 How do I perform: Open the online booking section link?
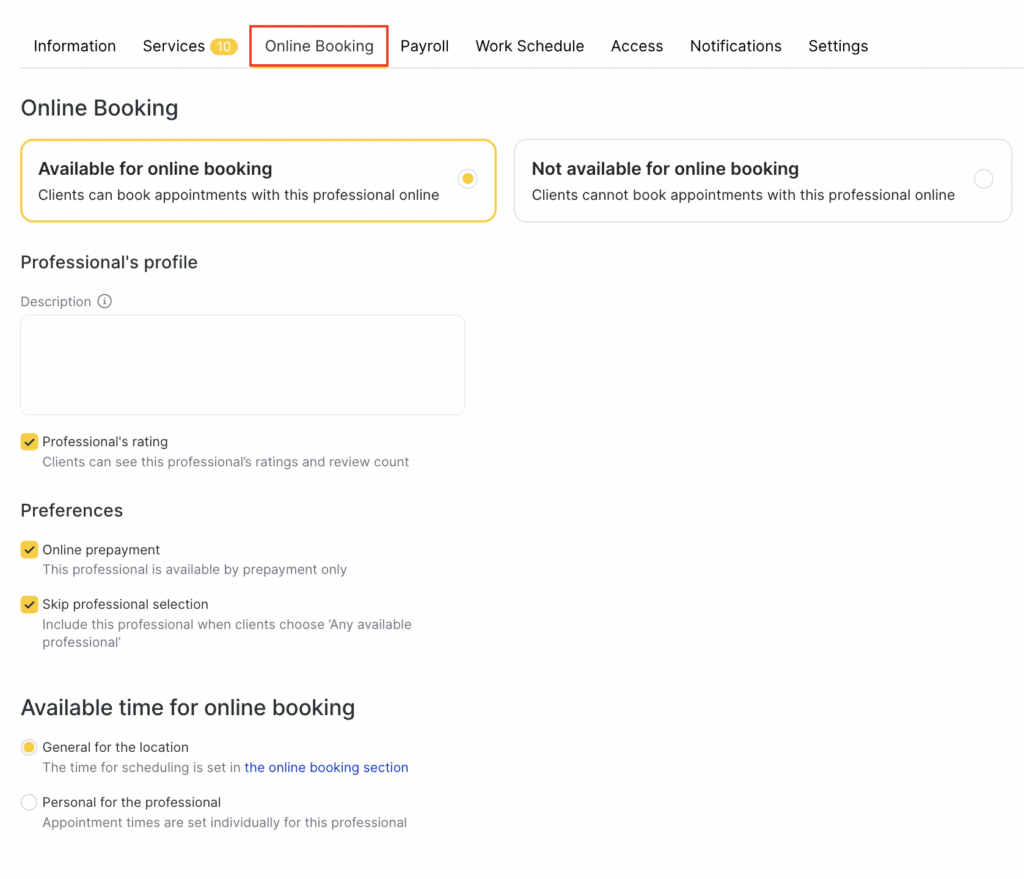[x=326, y=768]
